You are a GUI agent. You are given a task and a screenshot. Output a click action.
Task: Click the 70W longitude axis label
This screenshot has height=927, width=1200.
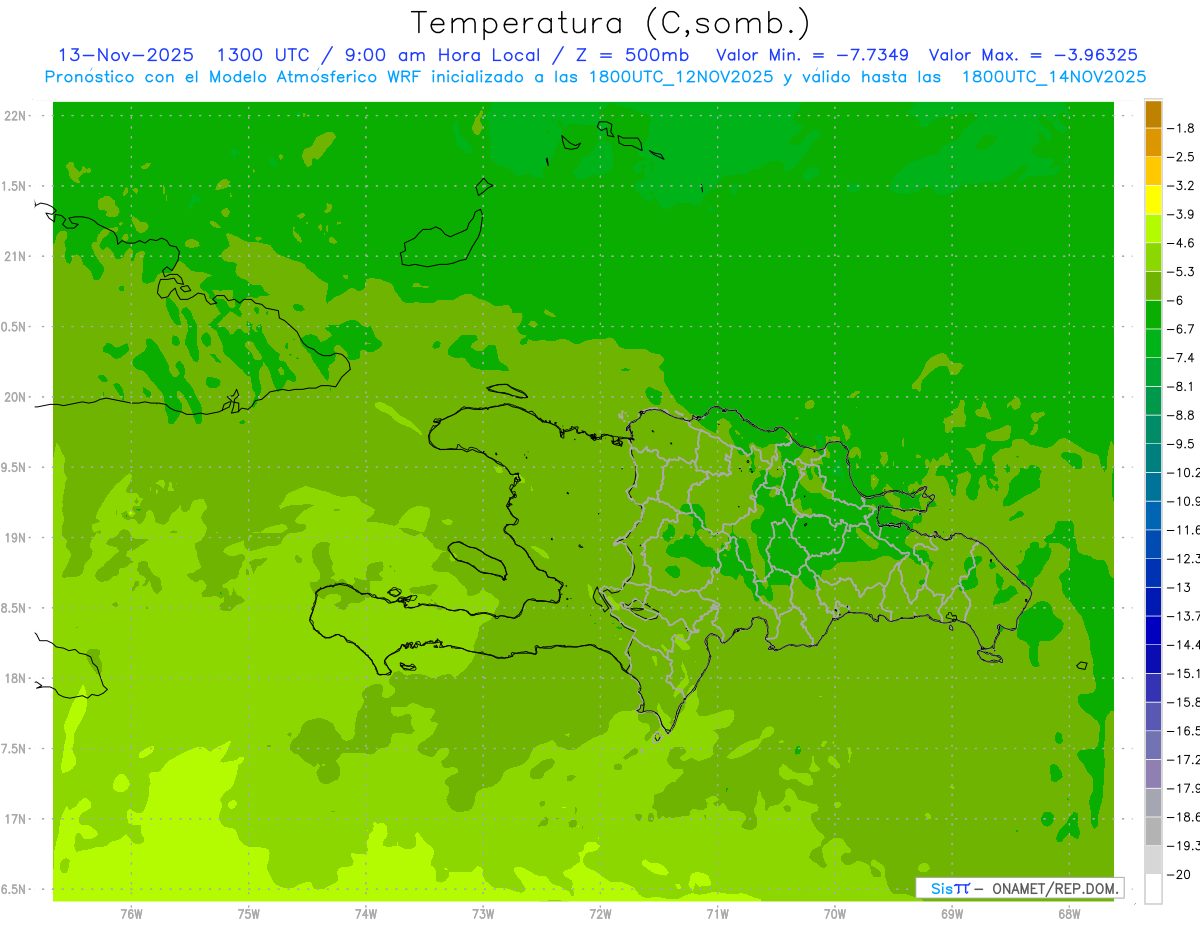point(835,914)
